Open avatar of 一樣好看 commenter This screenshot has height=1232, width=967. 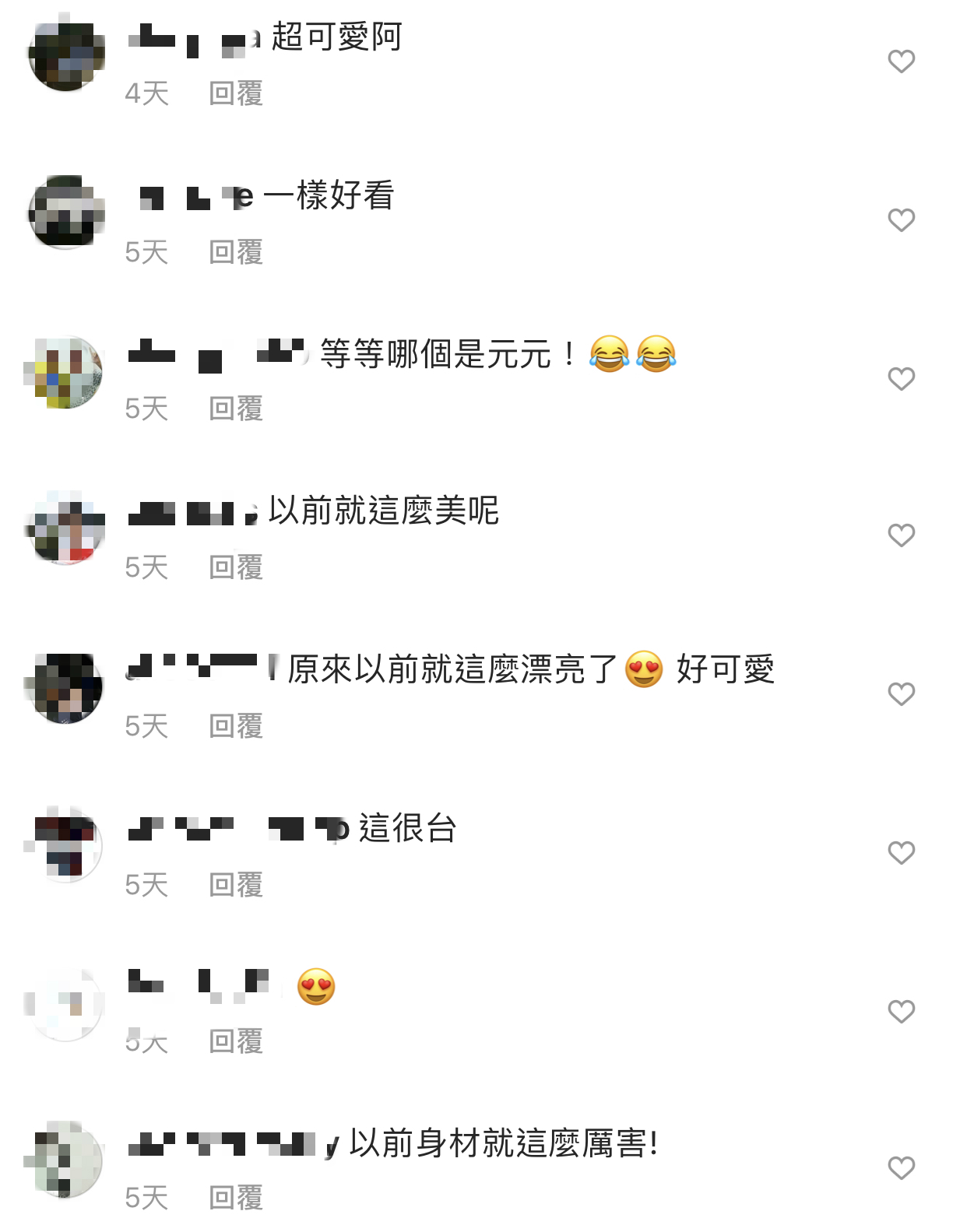(x=66, y=212)
